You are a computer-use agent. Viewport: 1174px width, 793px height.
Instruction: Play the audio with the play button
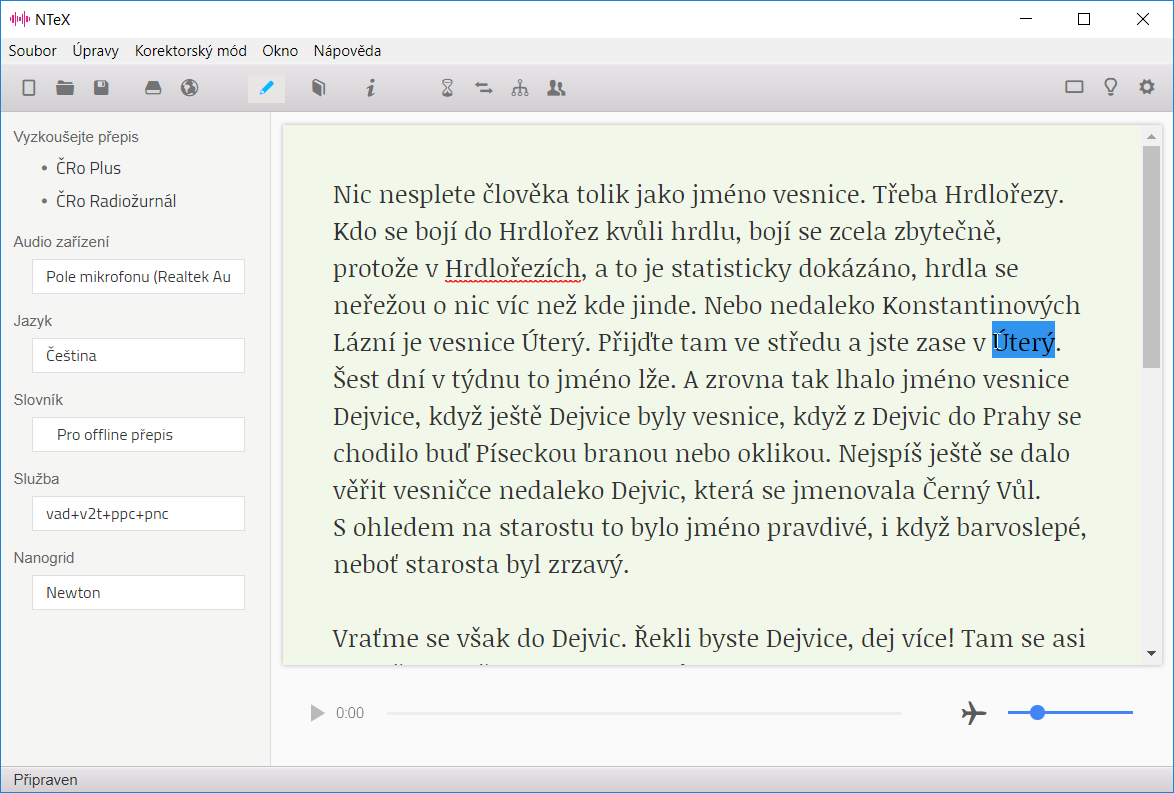point(317,713)
